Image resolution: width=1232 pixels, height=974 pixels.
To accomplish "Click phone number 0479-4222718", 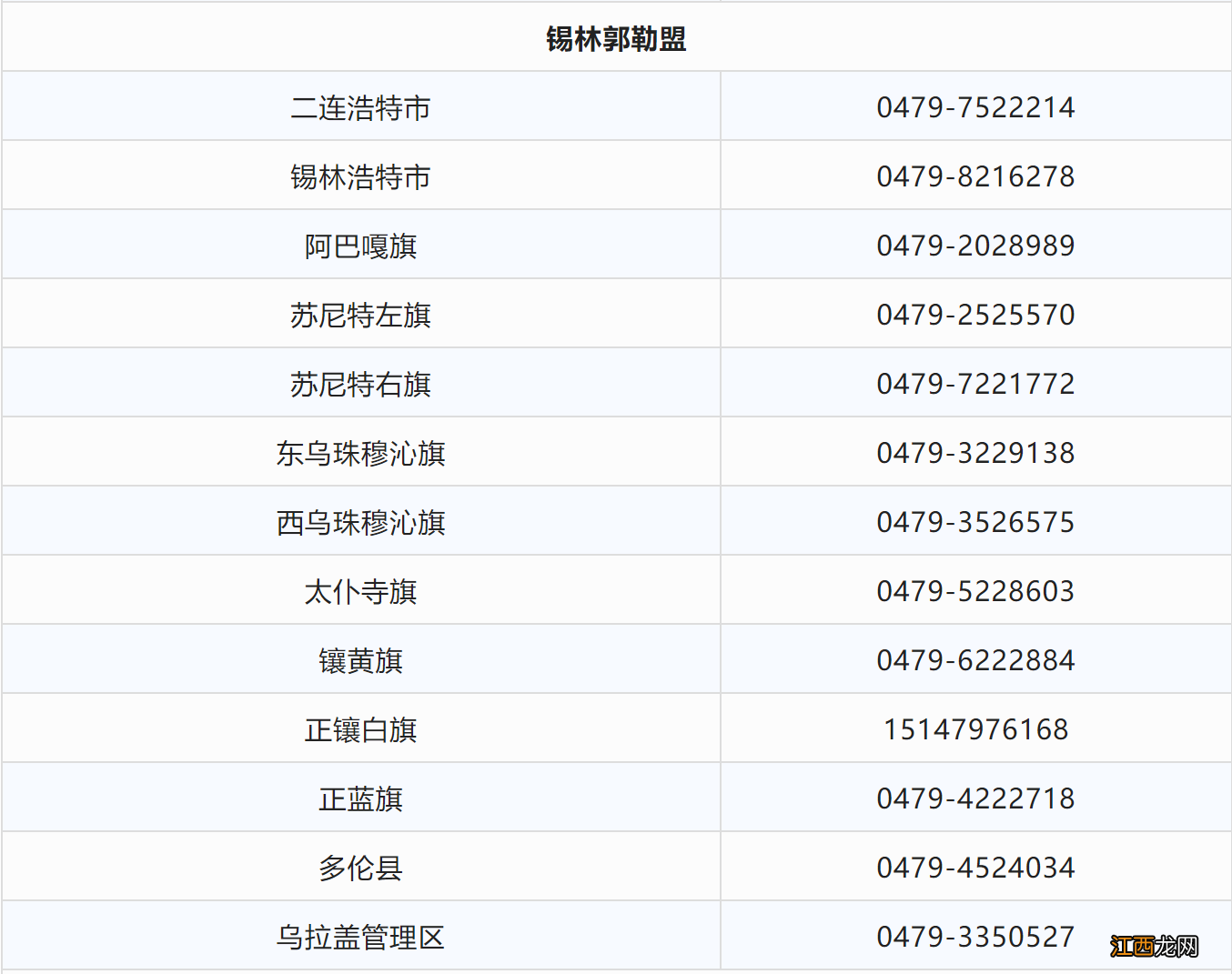I will tap(976, 798).
